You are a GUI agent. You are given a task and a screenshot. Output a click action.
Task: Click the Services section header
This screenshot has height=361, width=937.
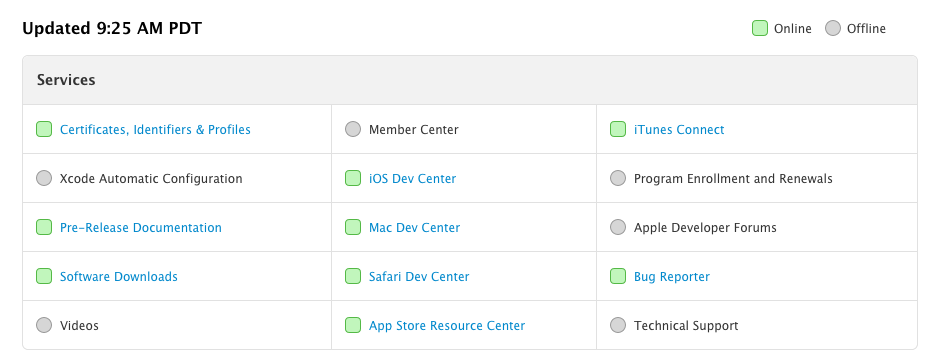[x=470, y=80]
